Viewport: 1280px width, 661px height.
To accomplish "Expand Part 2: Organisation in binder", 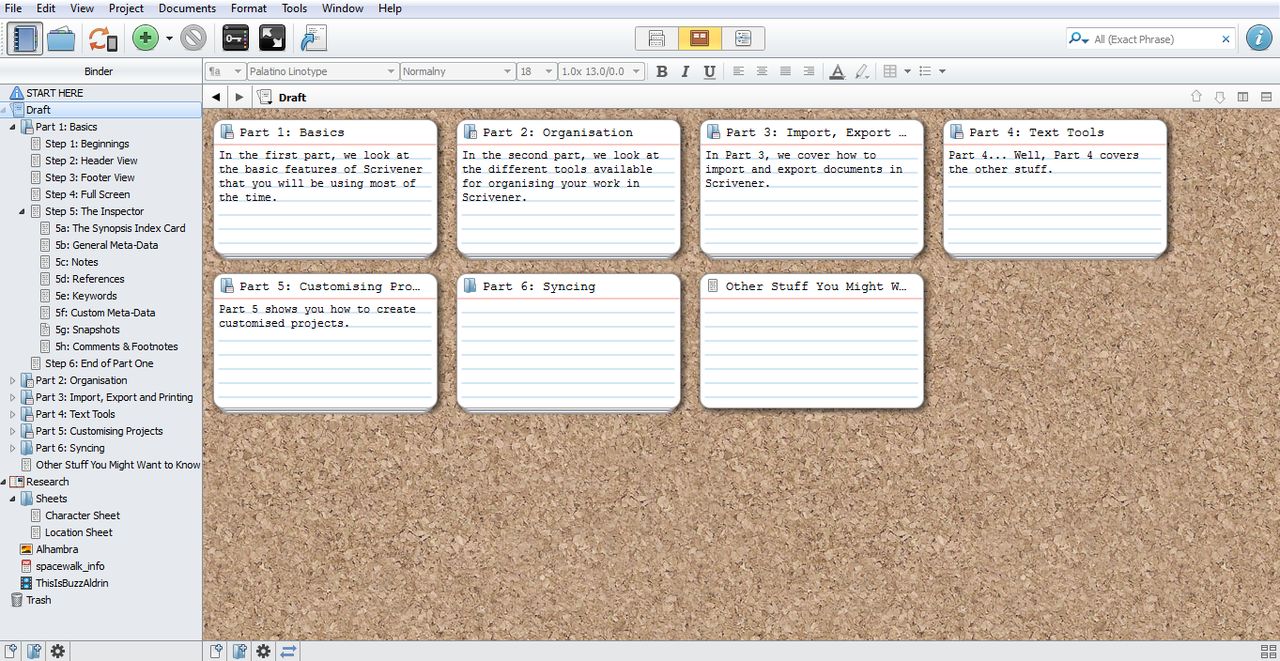I will [x=13, y=380].
